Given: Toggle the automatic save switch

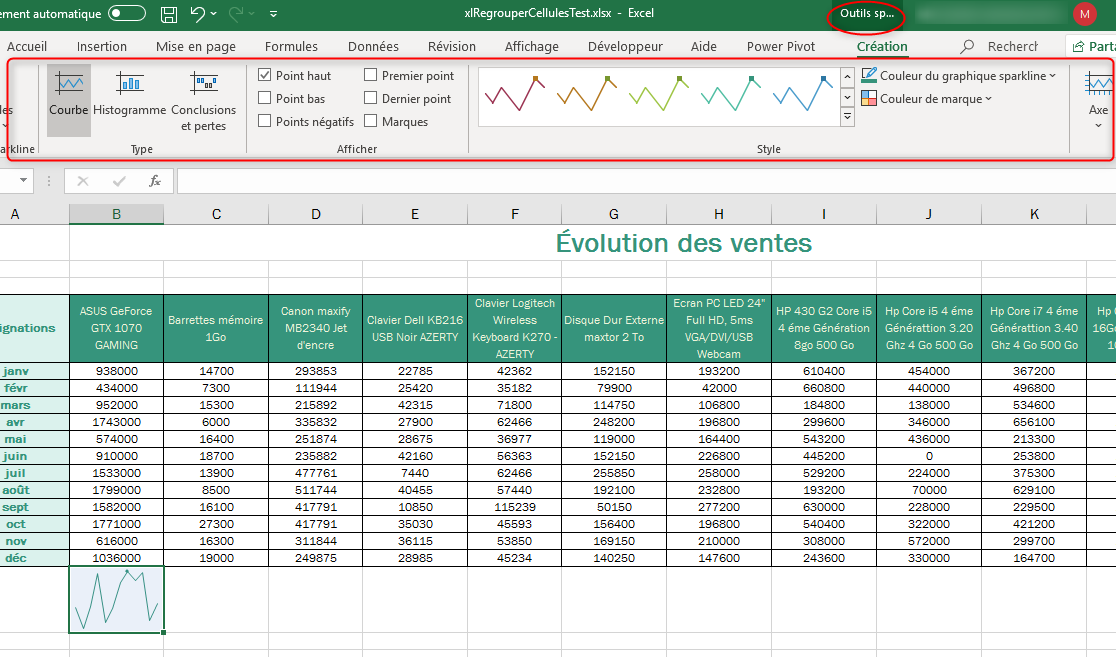Looking at the screenshot, I should coord(127,14).
